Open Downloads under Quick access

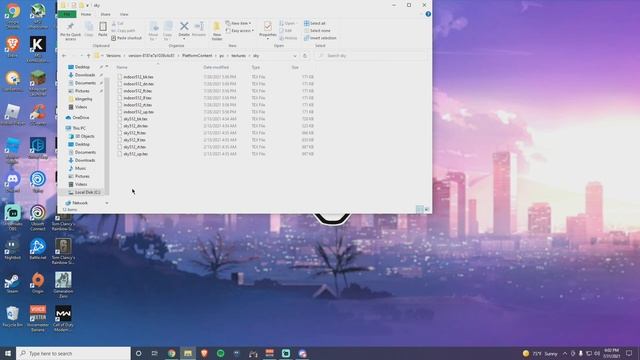point(85,75)
